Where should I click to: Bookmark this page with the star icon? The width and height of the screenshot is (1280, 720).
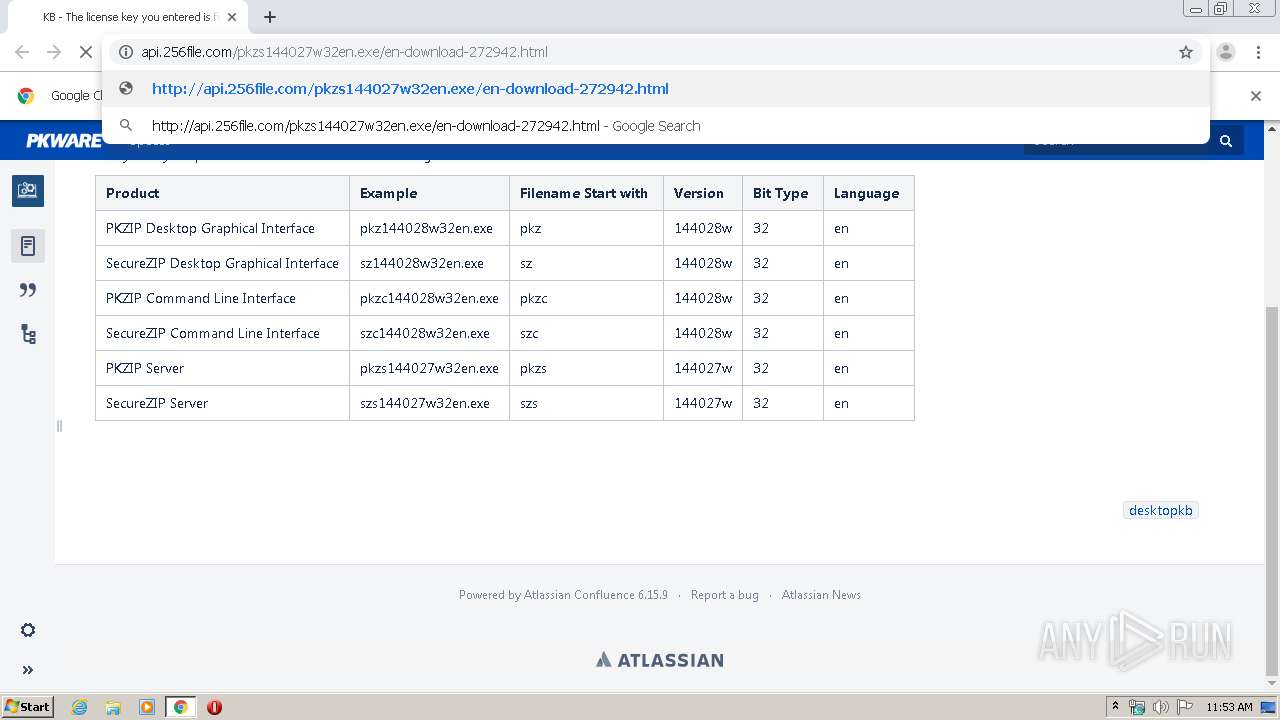pyautogui.click(x=1186, y=52)
